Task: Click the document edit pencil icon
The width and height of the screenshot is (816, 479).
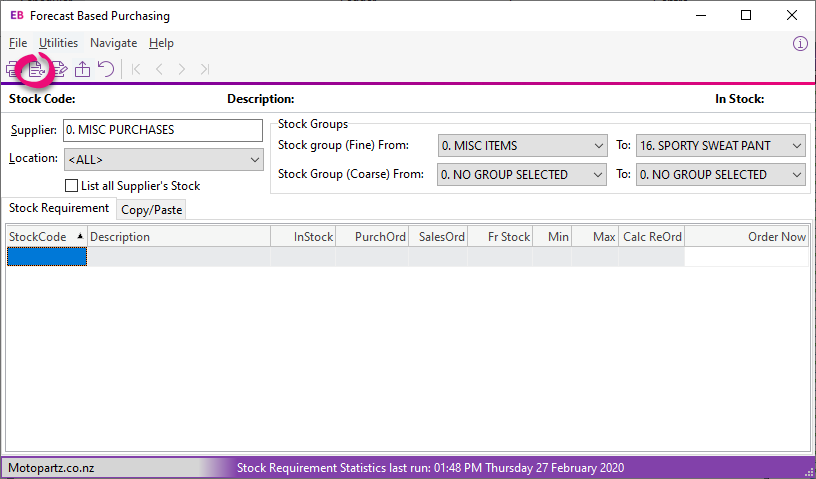Action: (x=59, y=69)
